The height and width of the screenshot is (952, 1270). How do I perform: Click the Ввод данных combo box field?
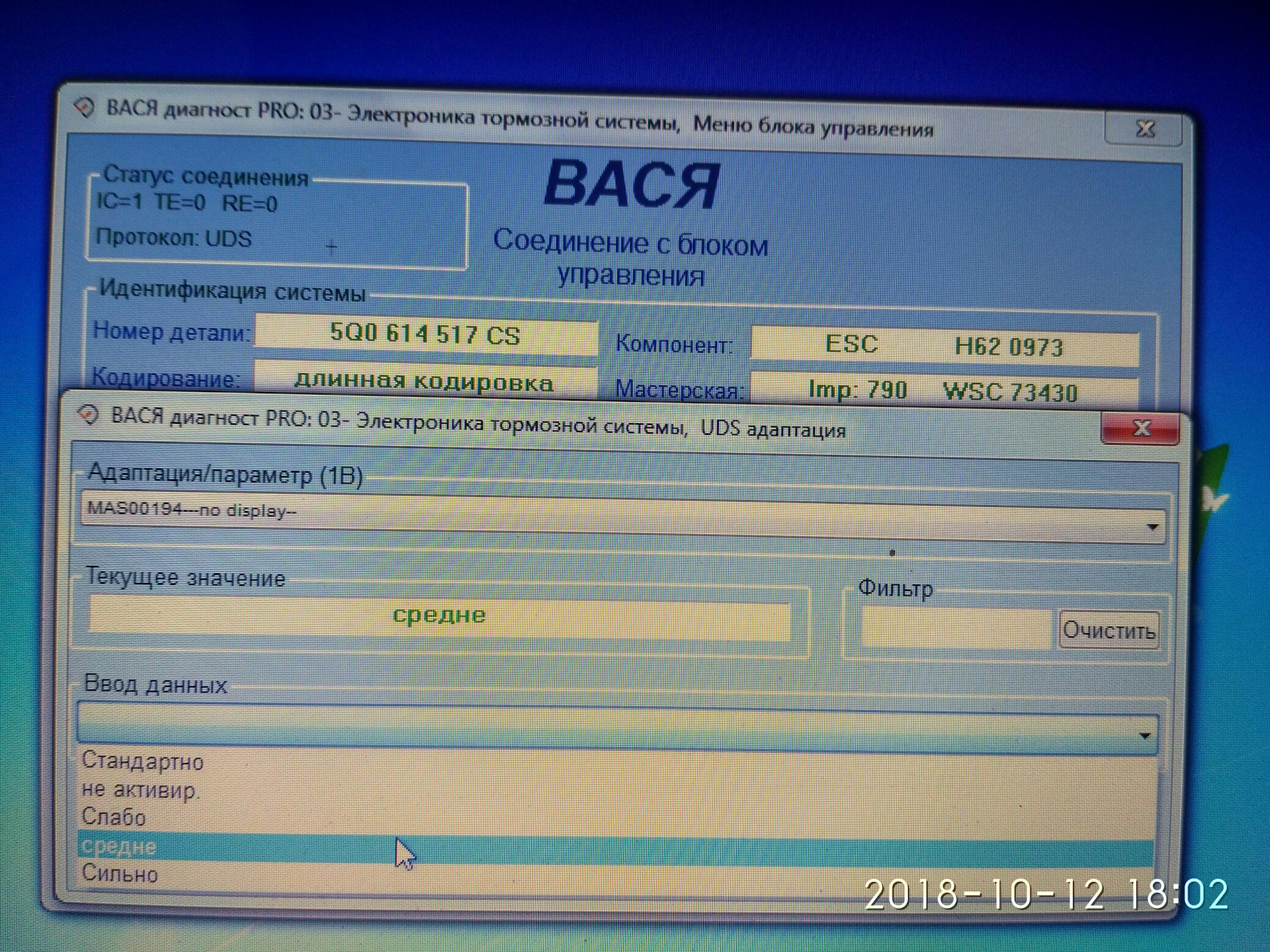click(x=617, y=729)
